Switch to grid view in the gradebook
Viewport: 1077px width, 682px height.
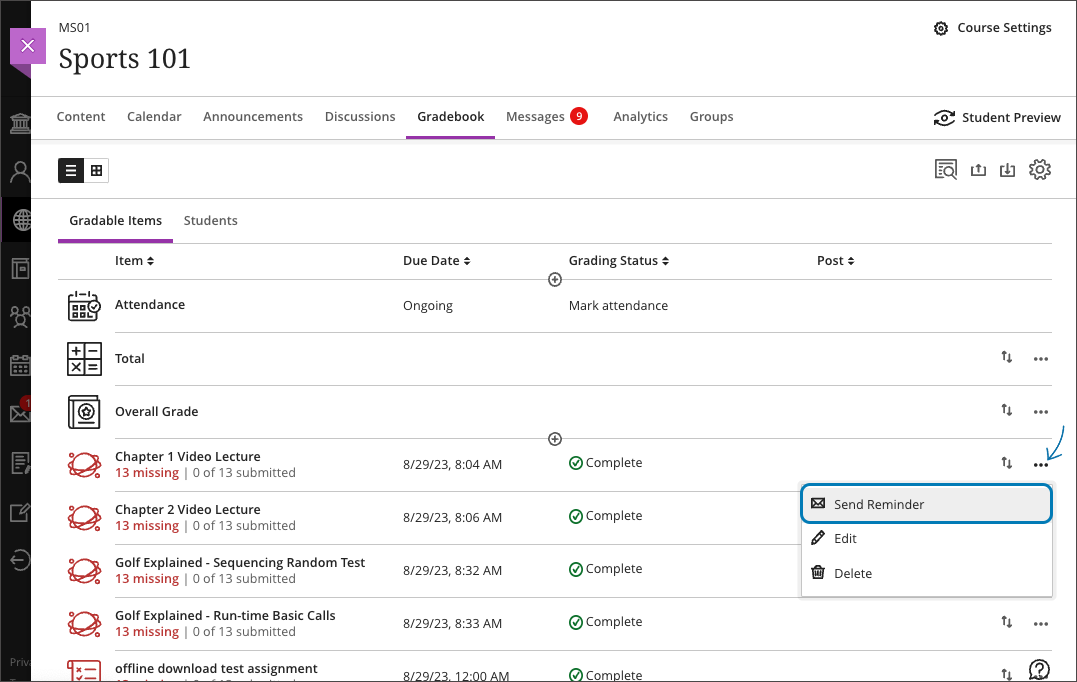[97, 170]
